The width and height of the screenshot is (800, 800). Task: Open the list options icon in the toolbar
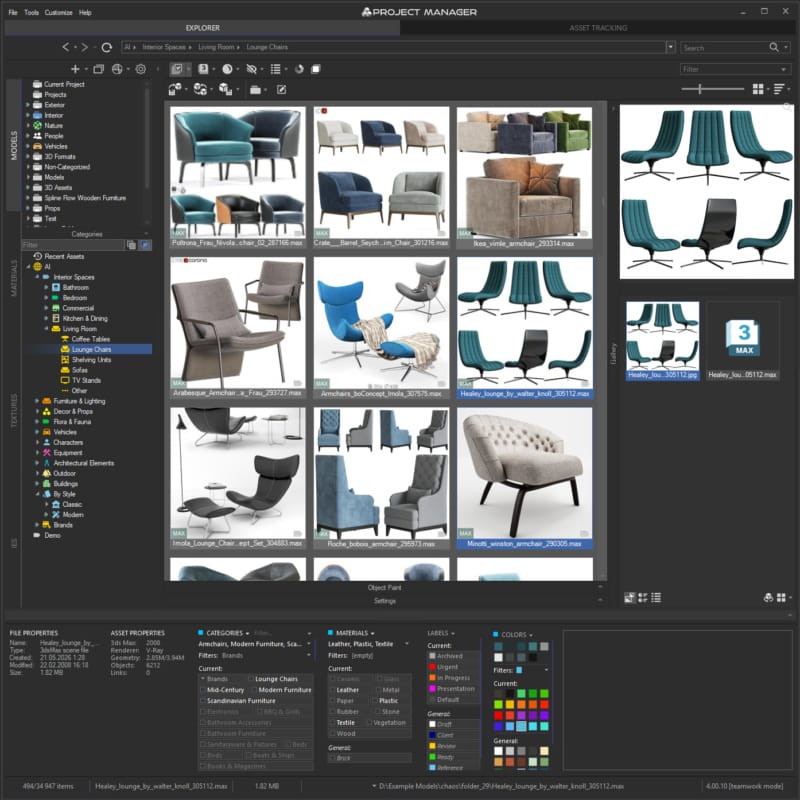pyautogui.click(x=276, y=69)
